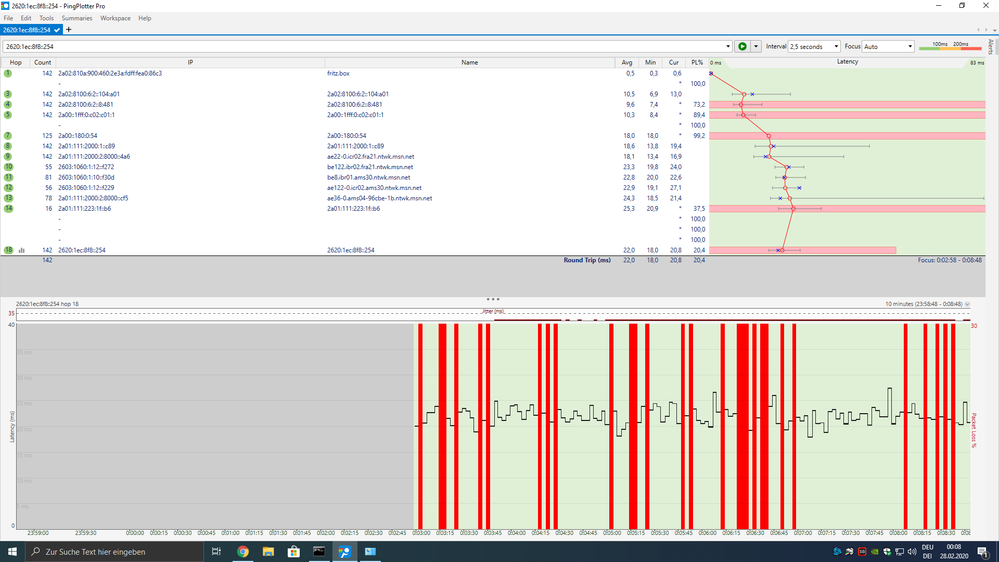This screenshot has height=562, width=999.
Task: Open the Summaries menu
Action: [77, 18]
